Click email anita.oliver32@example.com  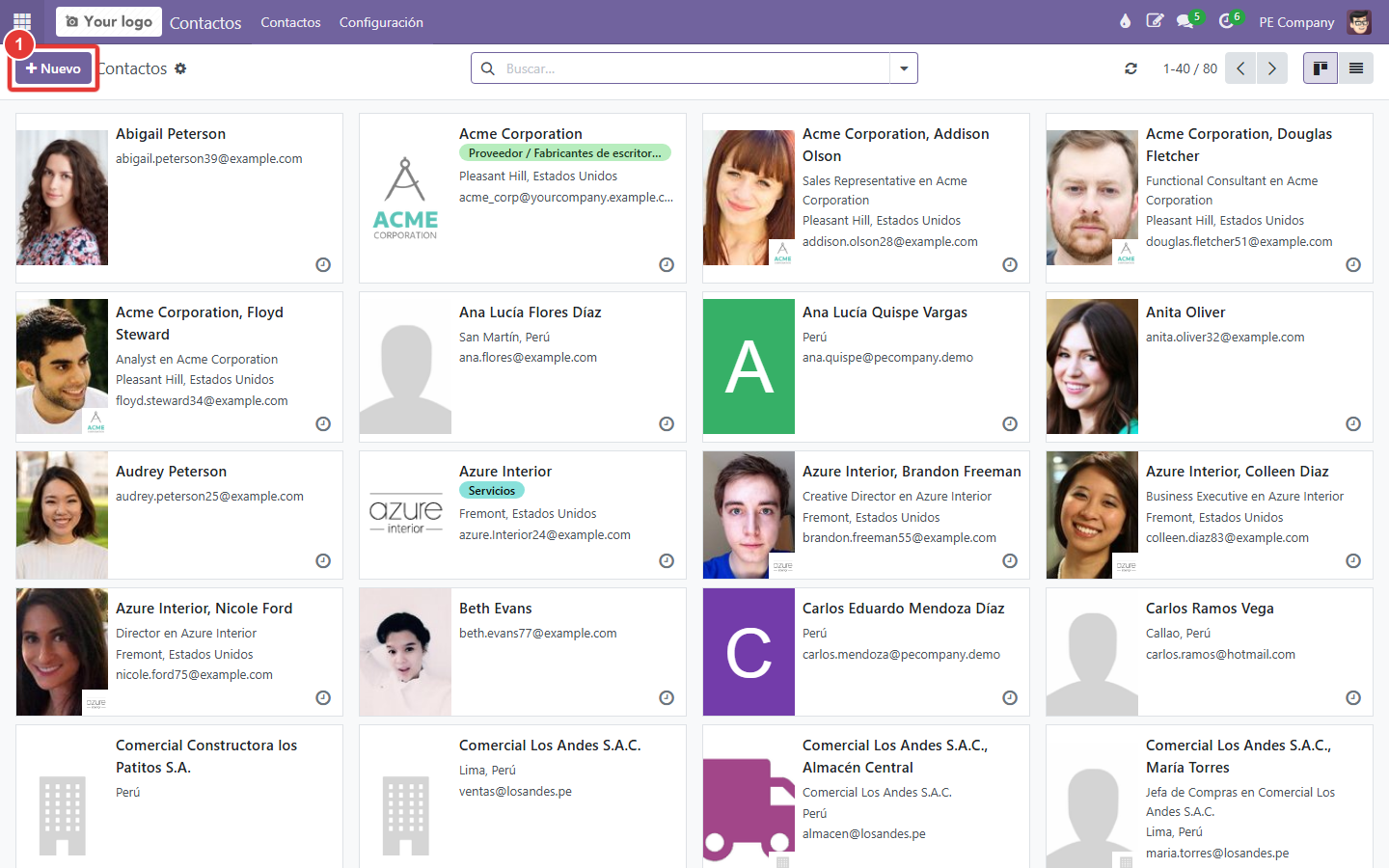pyautogui.click(x=1225, y=338)
